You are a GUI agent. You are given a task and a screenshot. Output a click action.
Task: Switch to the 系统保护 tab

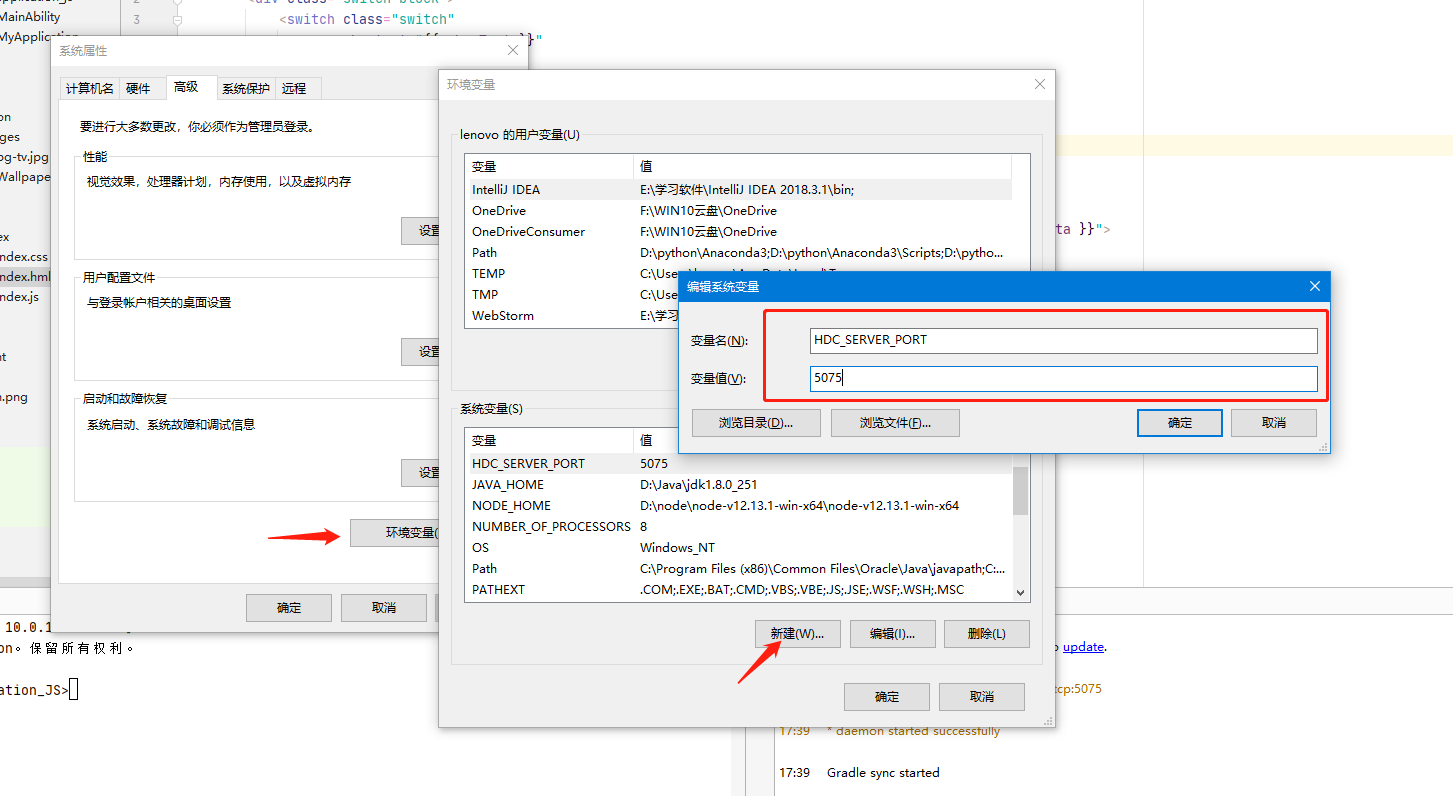(x=245, y=88)
